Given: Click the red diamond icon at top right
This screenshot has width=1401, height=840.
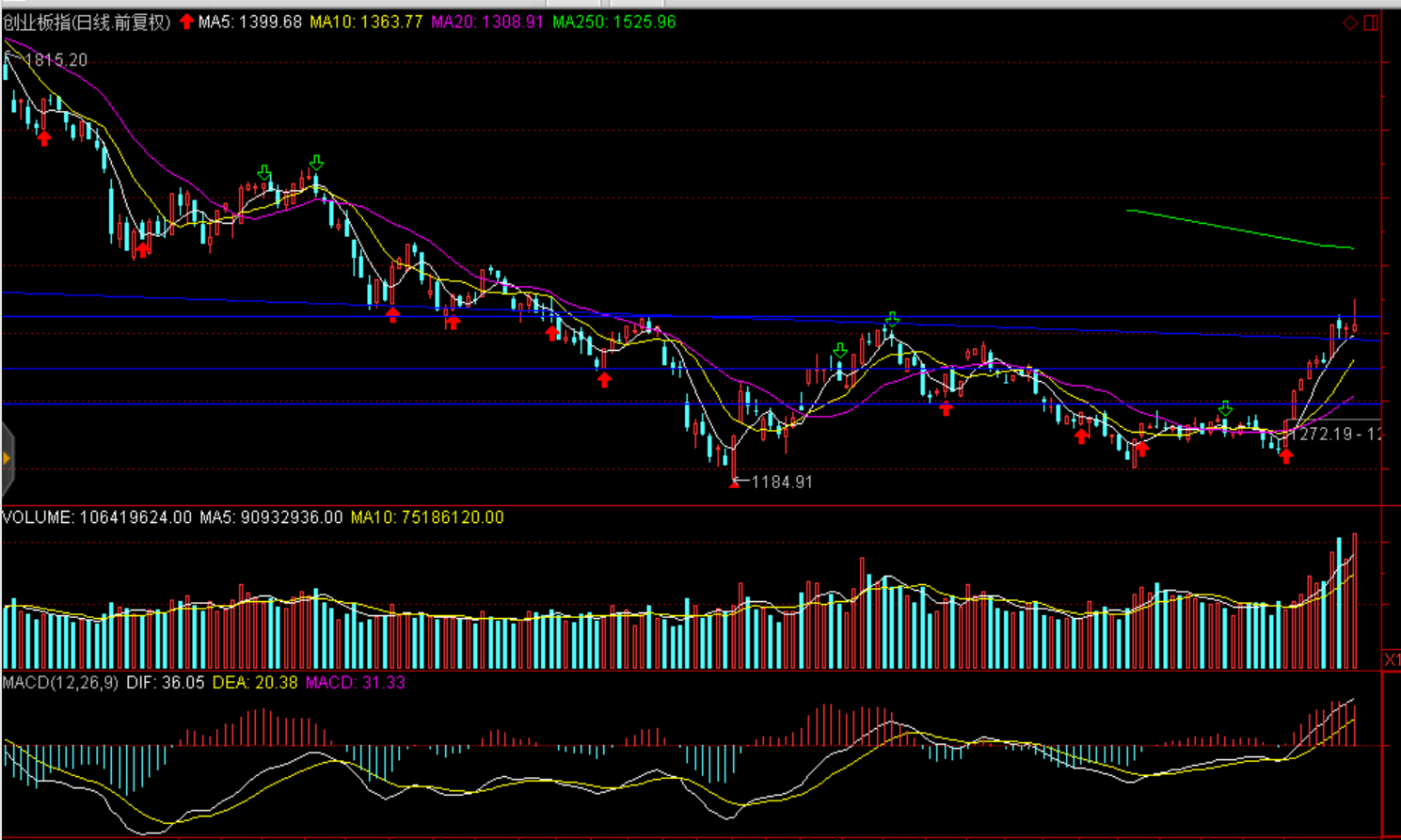Looking at the screenshot, I should (1349, 23).
